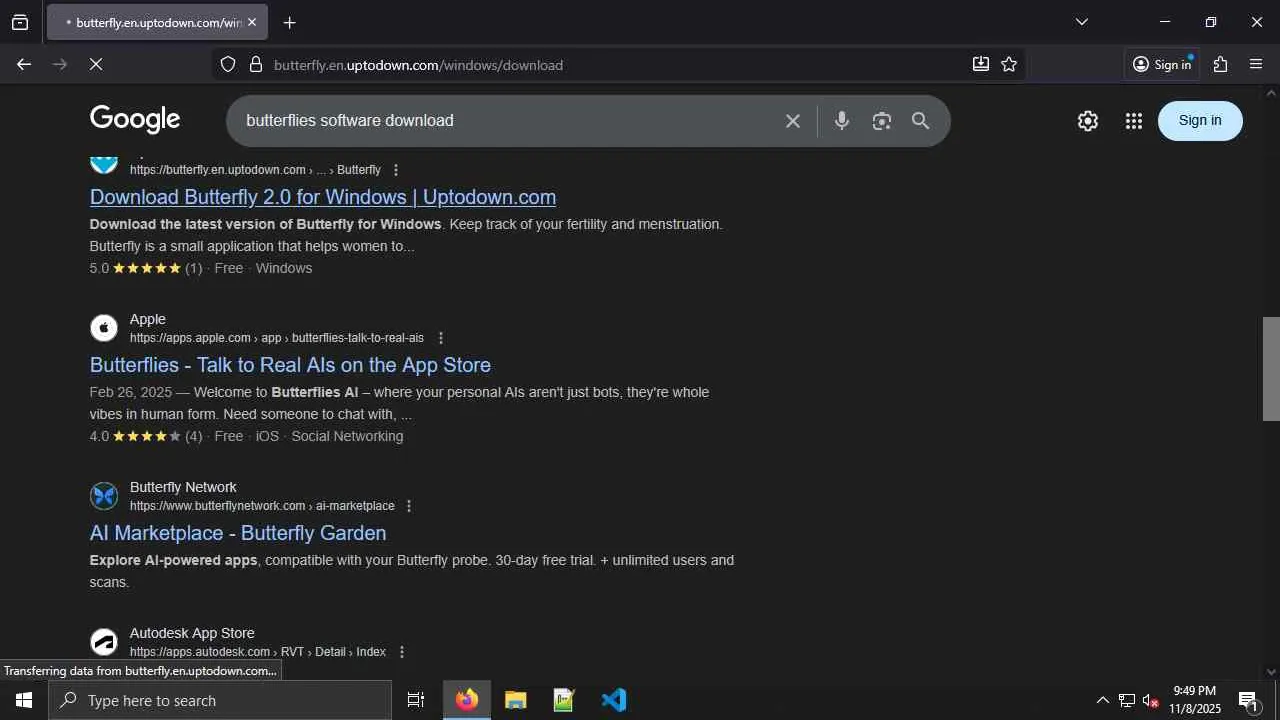1280x720 pixels.
Task: Show hidden system tray icons
Action: [1102, 700]
